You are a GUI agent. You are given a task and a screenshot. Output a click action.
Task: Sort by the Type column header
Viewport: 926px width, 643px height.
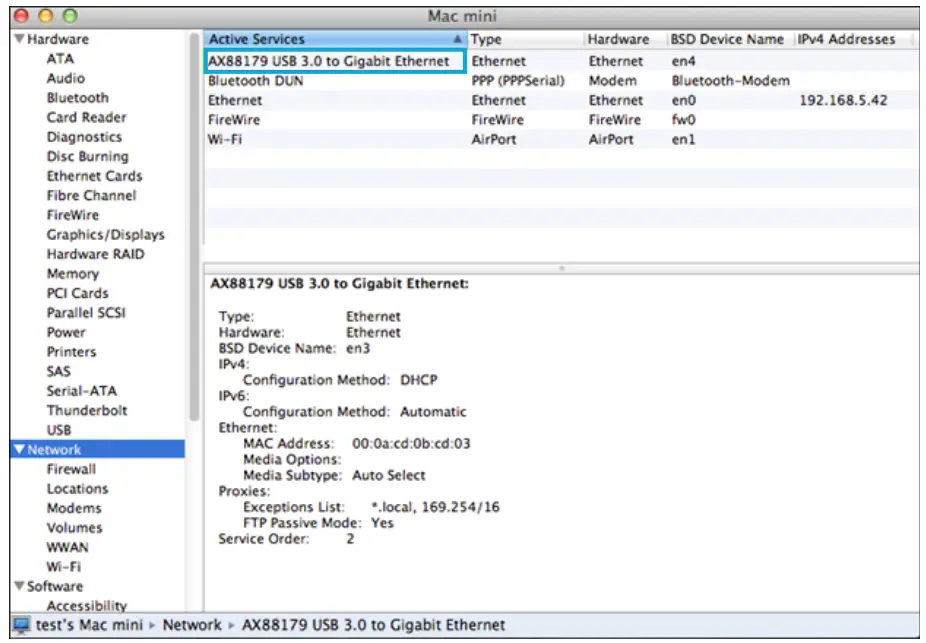pyautogui.click(x=525, y=39)
